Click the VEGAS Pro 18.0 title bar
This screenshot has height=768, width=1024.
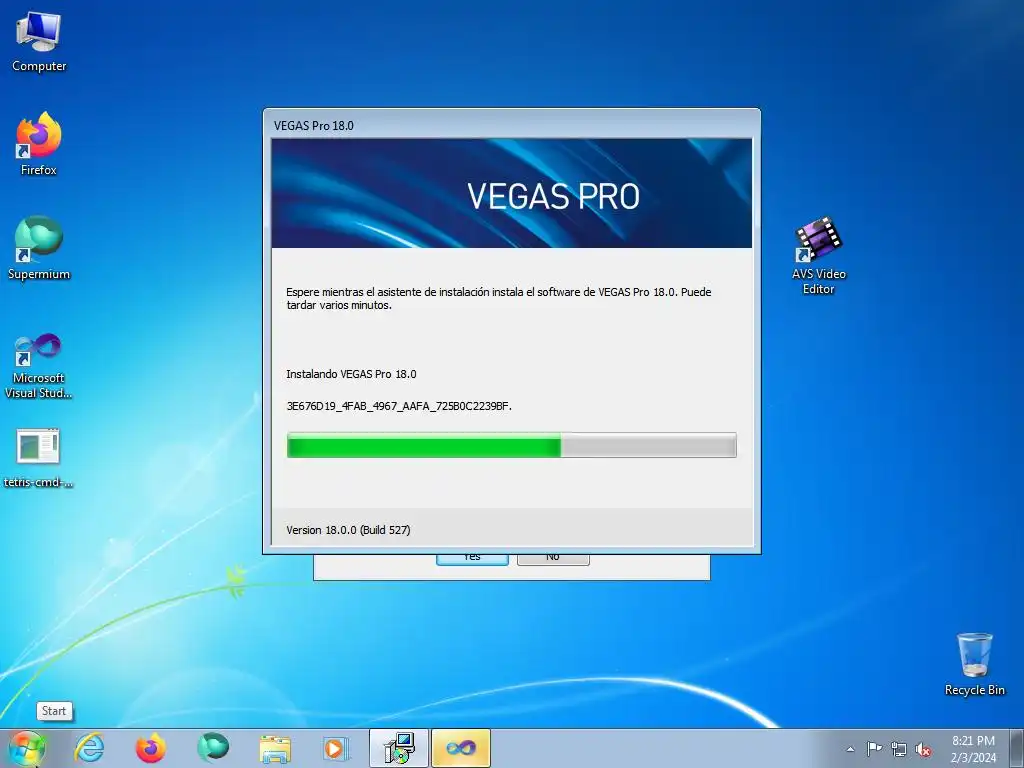pos(511,125)
